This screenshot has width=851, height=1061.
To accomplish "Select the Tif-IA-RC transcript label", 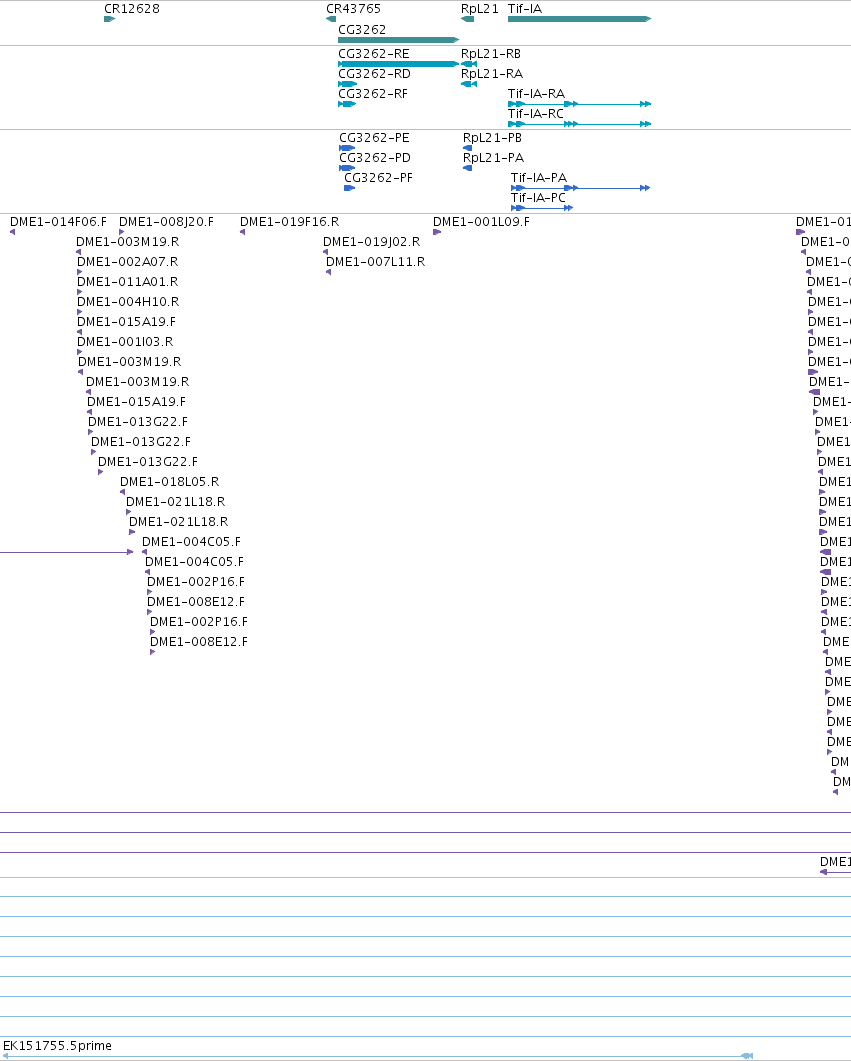I will pyautogui.click(x=536, y=114).
